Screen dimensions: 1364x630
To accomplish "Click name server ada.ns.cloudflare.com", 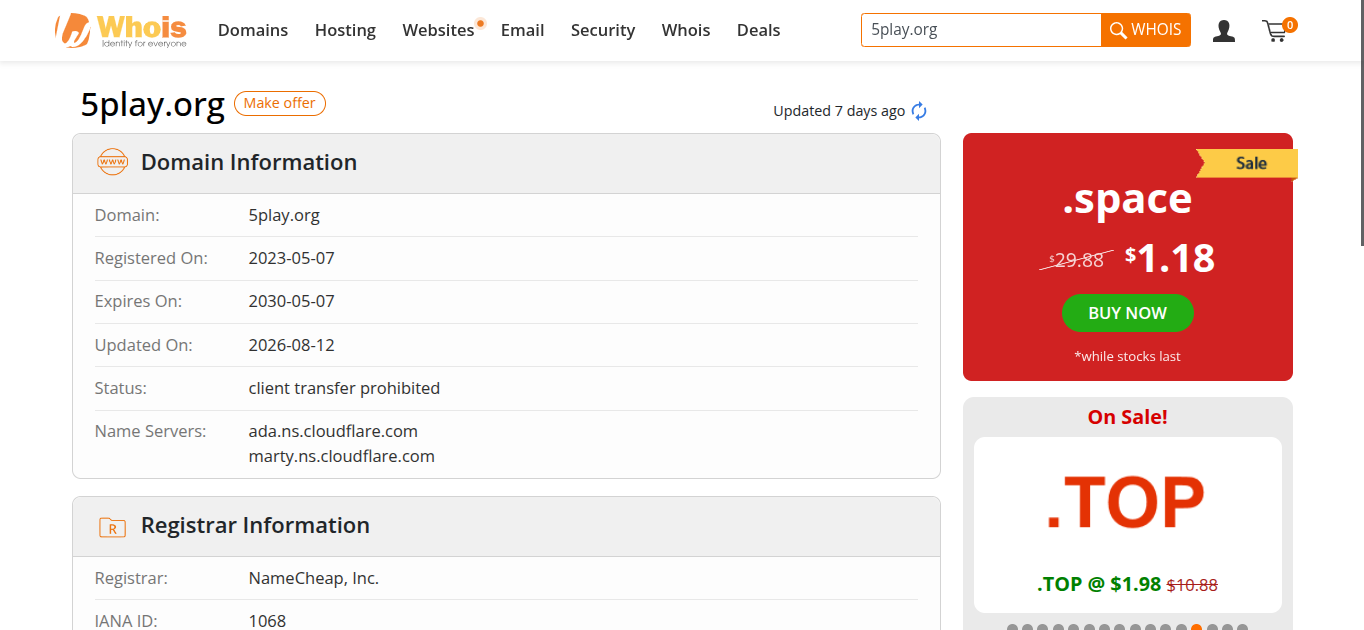I will (333, 431).
